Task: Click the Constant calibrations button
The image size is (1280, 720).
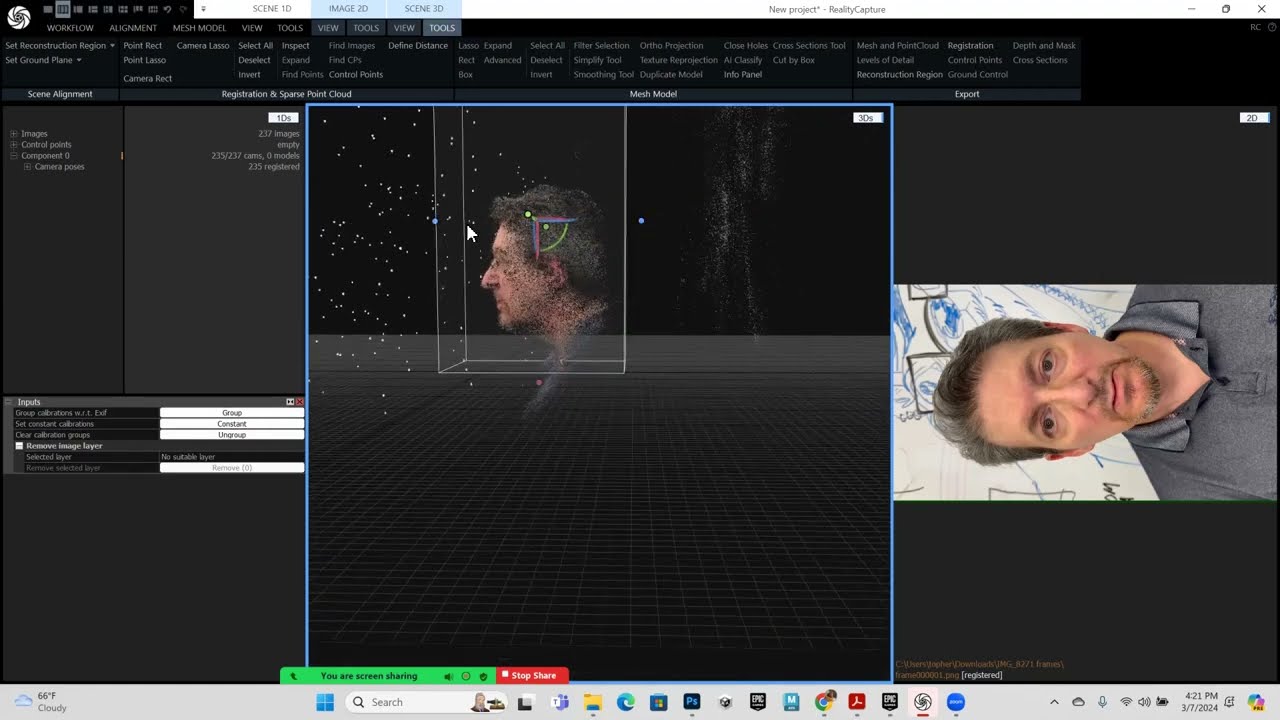Action: [x=232, y=424]
